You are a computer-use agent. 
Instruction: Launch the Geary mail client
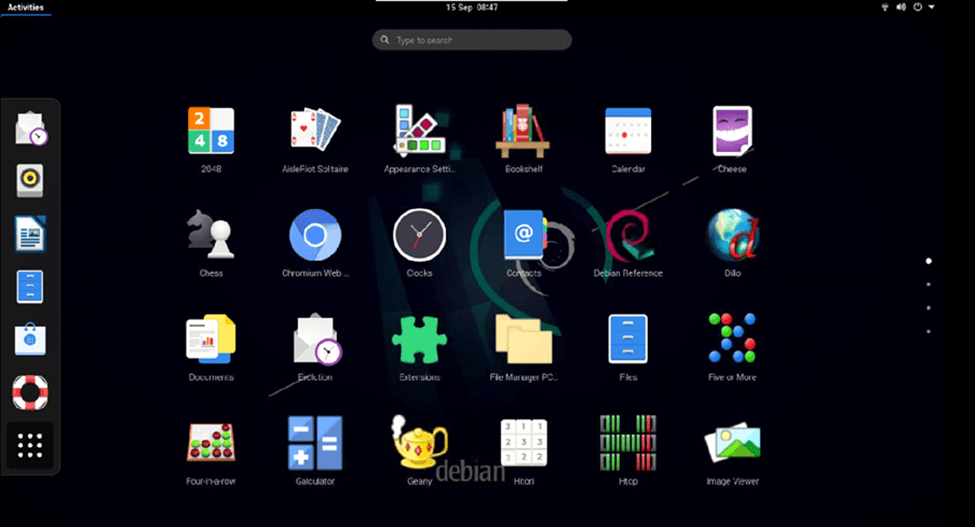(x=418, y=442)
